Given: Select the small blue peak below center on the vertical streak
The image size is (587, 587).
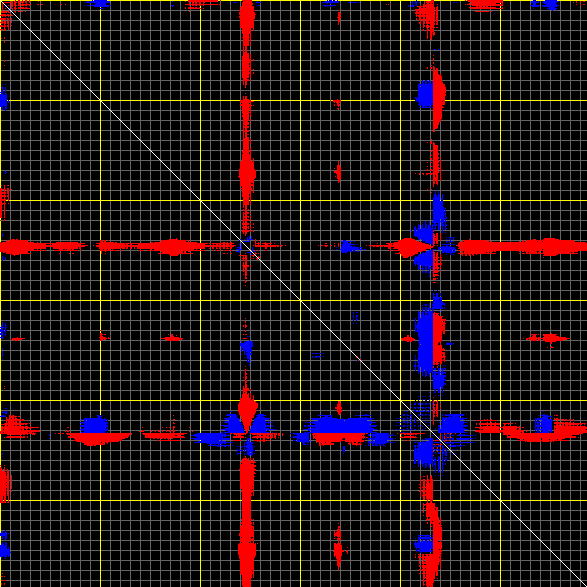Looking at the screenshot, I should 247,348.
